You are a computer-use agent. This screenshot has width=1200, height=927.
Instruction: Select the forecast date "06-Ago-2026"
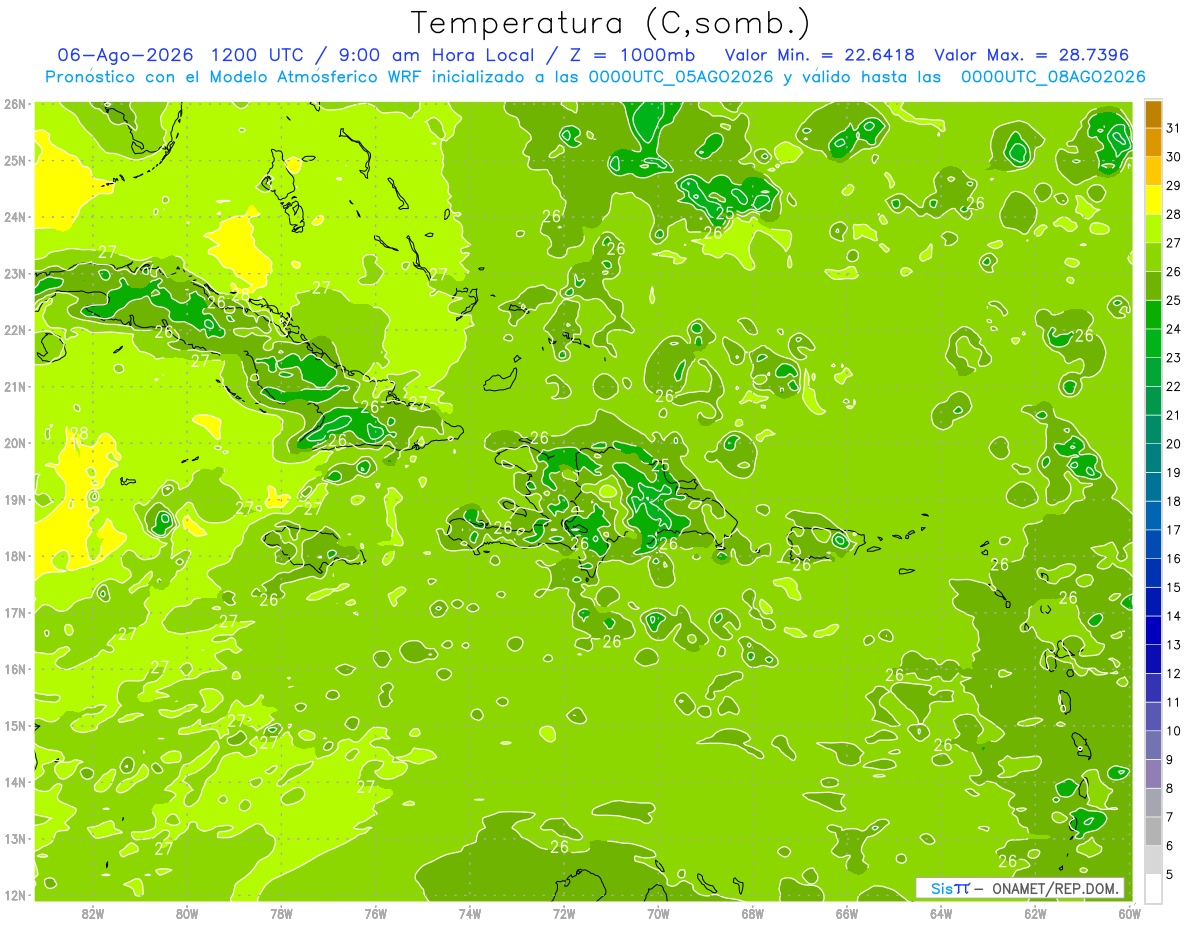click(126, 55)
